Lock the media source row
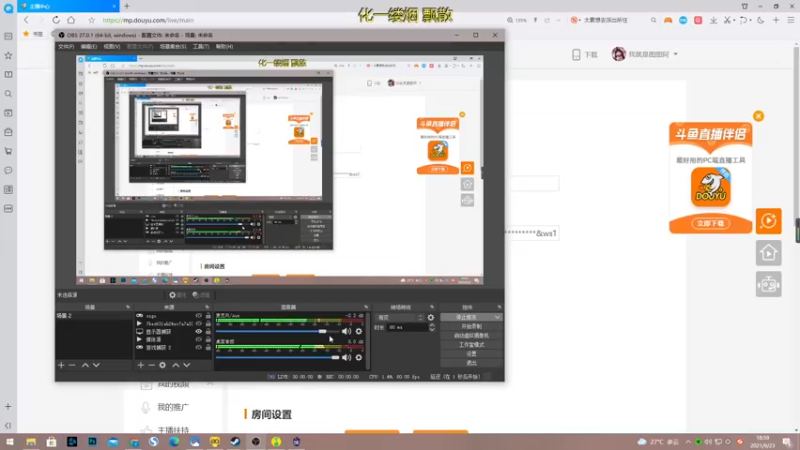800x450 pixels. click(x=208, y=339)
